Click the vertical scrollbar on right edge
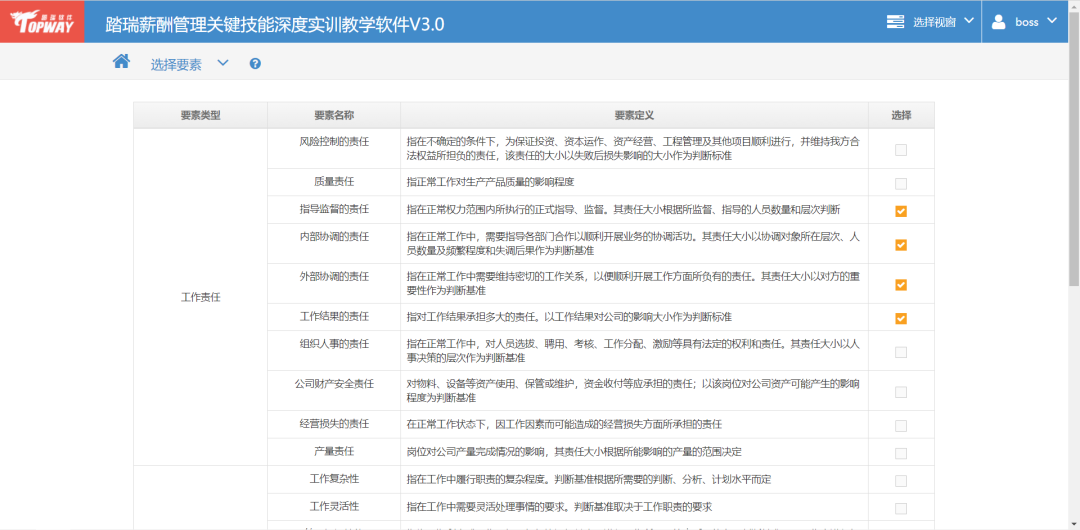The image size is (1080, 530). coord(1073,300)
